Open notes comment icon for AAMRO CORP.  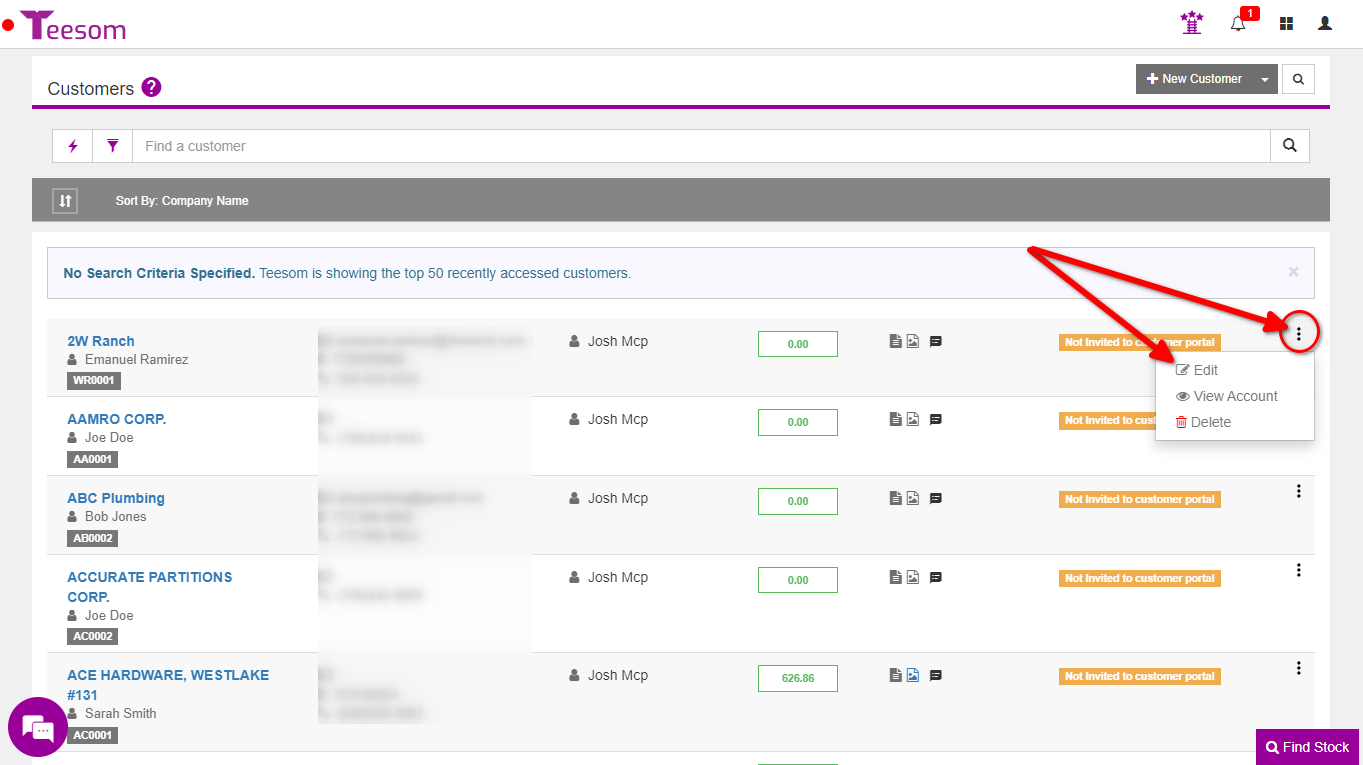point(936,419)
